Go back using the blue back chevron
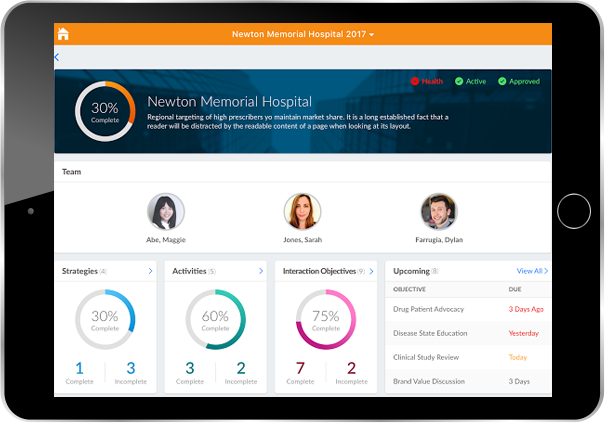This screenshot has height=423, width=605. tap(57, 58)
